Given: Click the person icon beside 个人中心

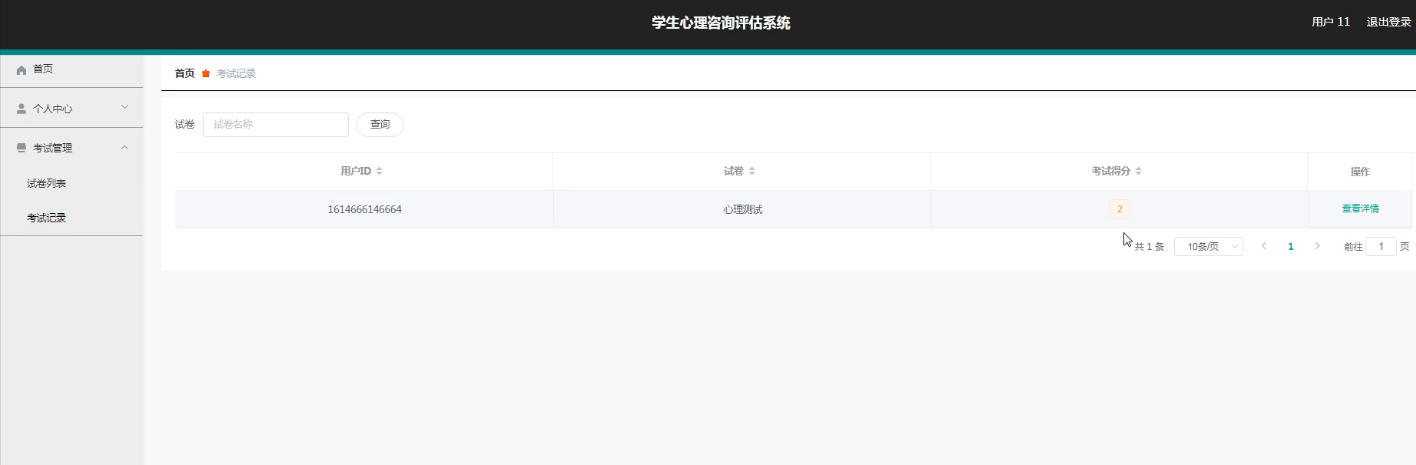Looking at the screenshot, I should point(21,108).
